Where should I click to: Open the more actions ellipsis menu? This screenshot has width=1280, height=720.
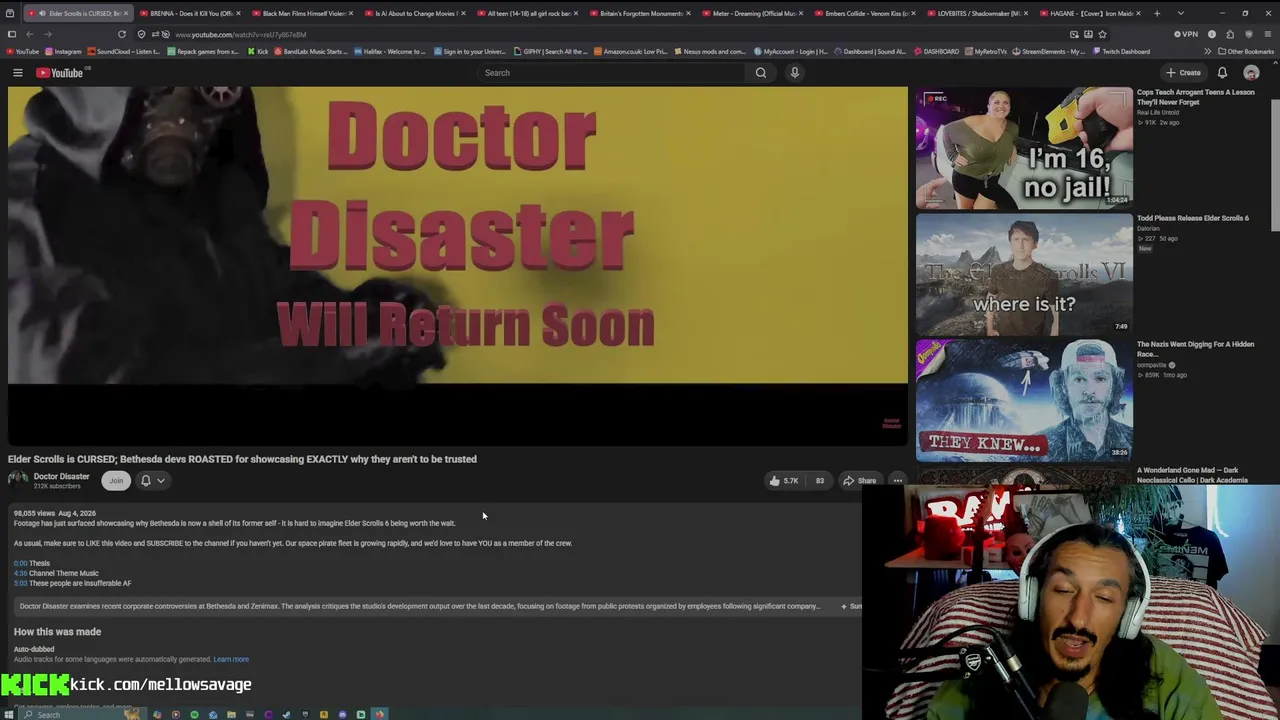[x=897, y=481]
